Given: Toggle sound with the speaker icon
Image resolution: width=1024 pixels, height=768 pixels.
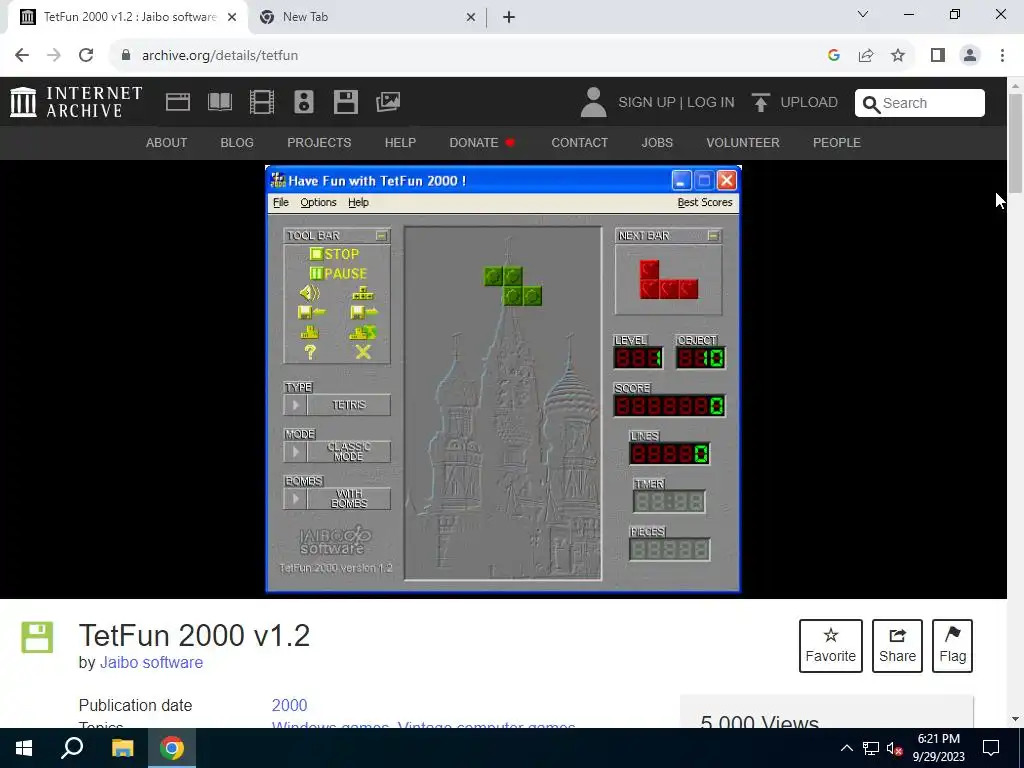Looking at the screenshot, I should click(x=310, y=293).
